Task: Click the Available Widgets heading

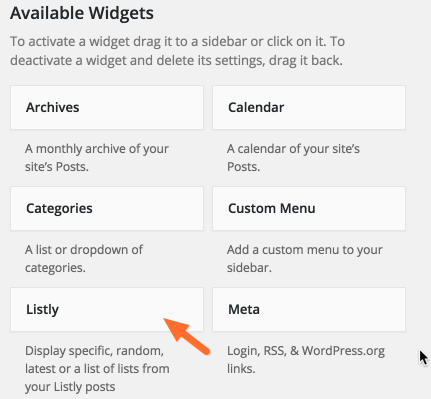Action: 82,13
